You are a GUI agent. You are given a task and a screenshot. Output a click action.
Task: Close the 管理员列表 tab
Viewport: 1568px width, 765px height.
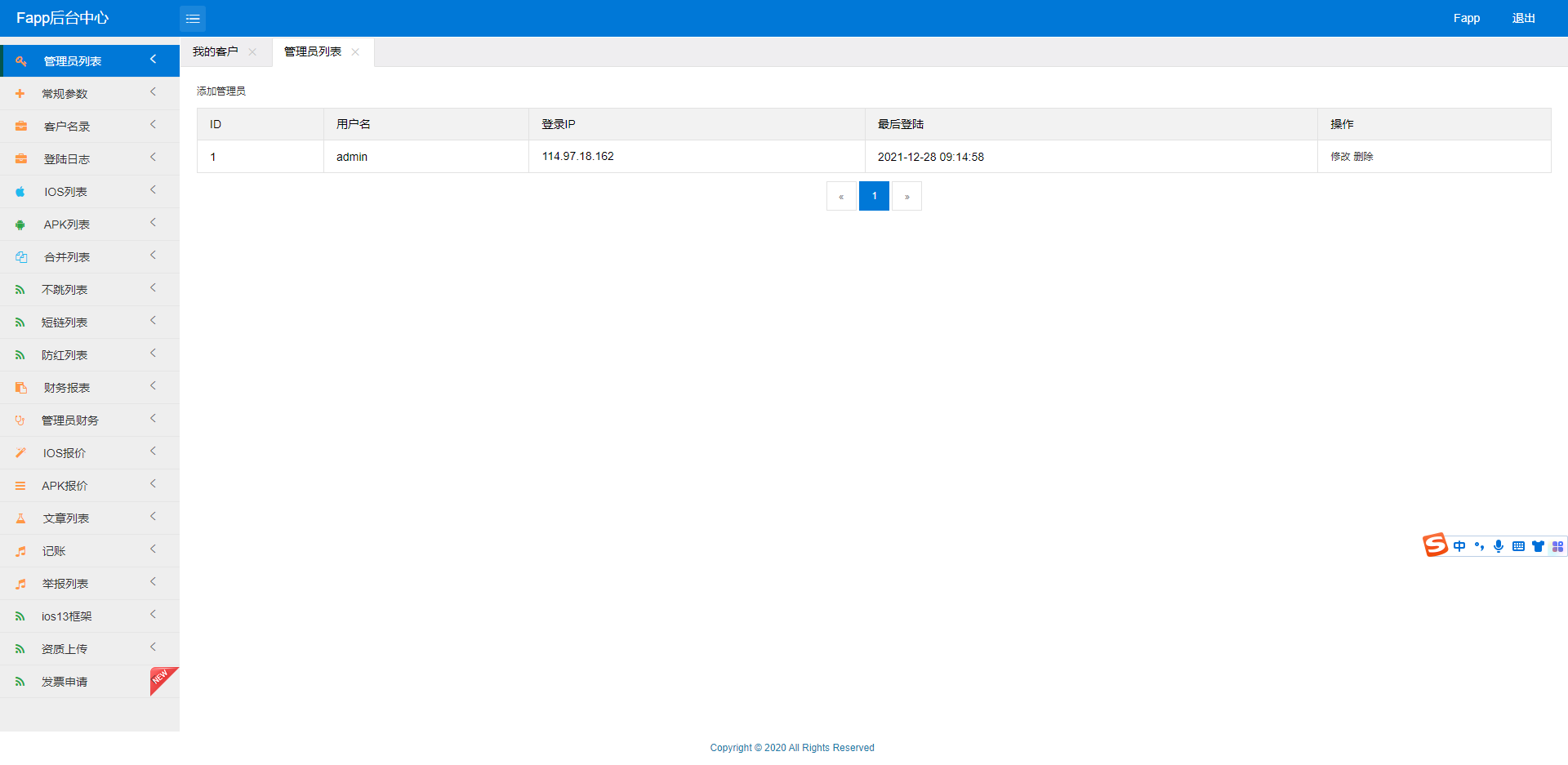pyautogui.click(x=355, y=52)
